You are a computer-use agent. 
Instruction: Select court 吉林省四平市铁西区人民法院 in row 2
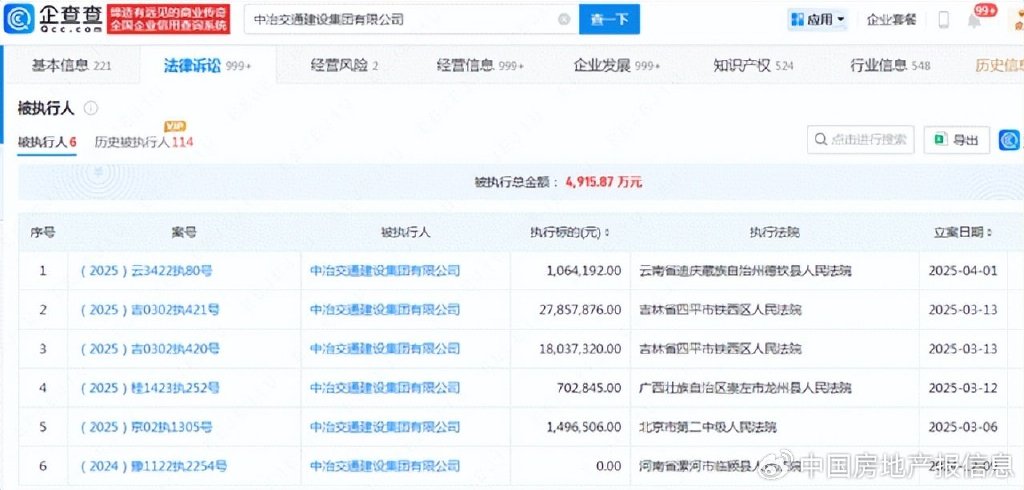720,310
